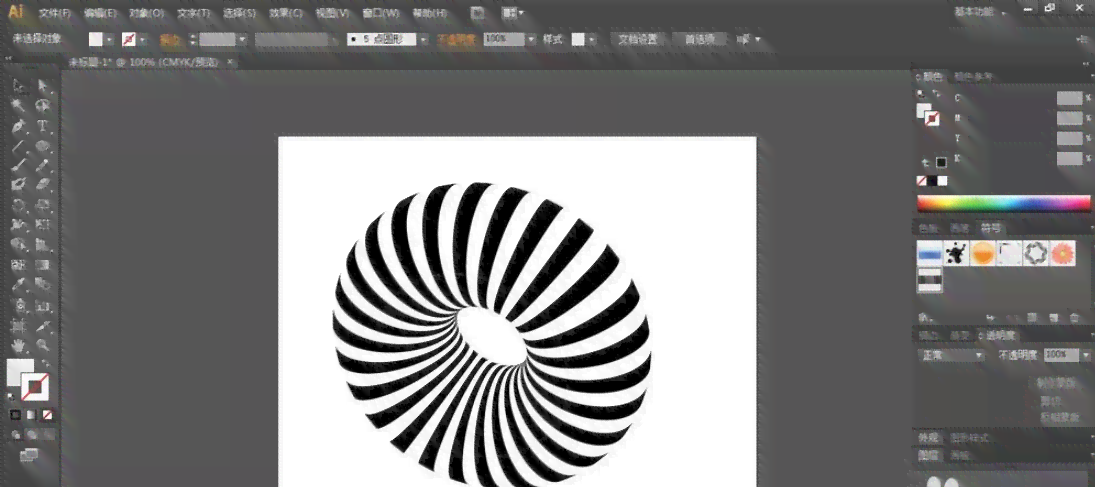The image size is (1095, 487).
Task: Click the 文档设置 button
Action: pos(638,40)
